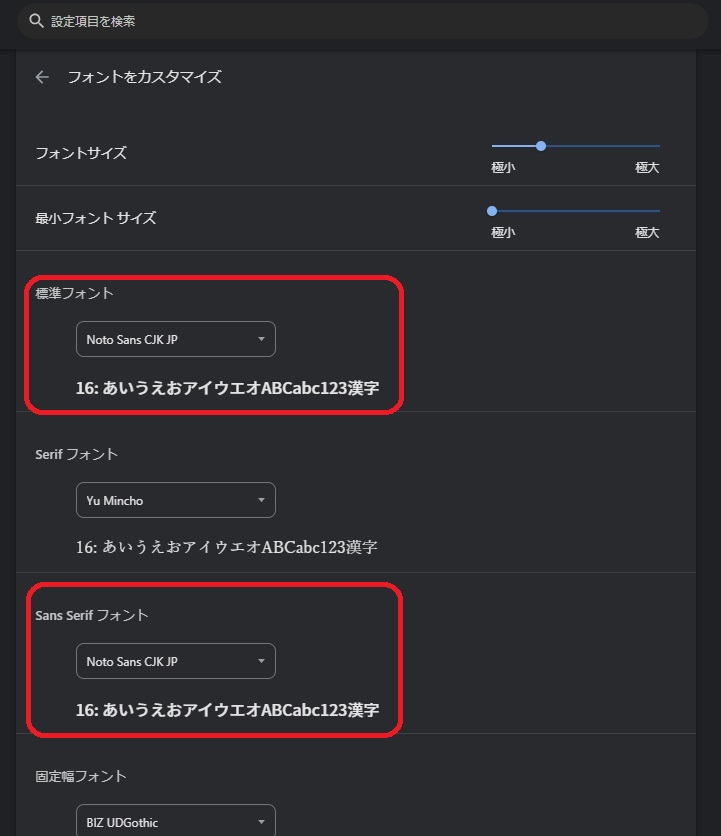The width and height of the screenshot is (721, 836).
Task: Click the フォントサイズ slider handle
Action: [x=541, y=146]
